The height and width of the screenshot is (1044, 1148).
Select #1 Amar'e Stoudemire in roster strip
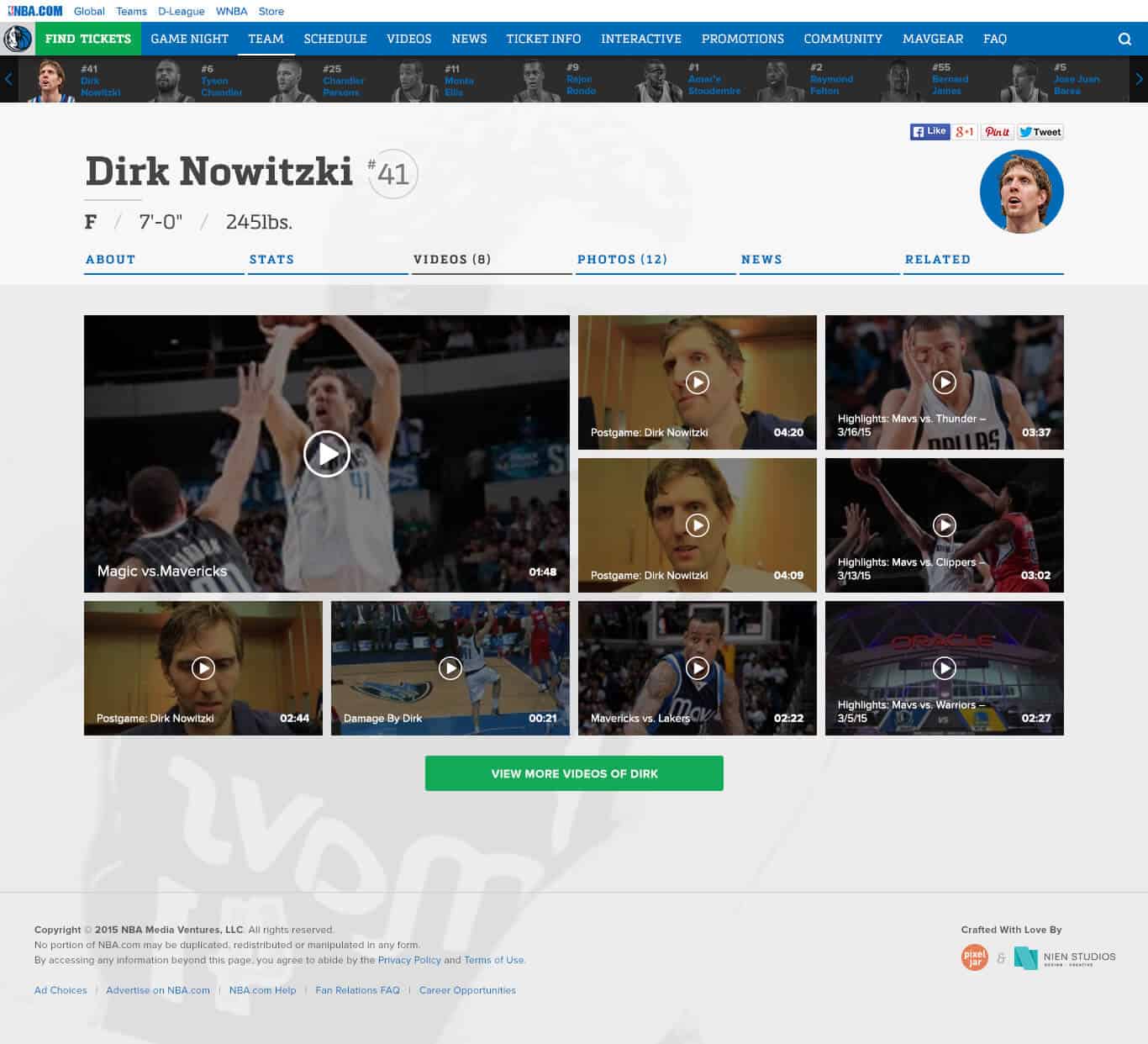tap(689, 80)
